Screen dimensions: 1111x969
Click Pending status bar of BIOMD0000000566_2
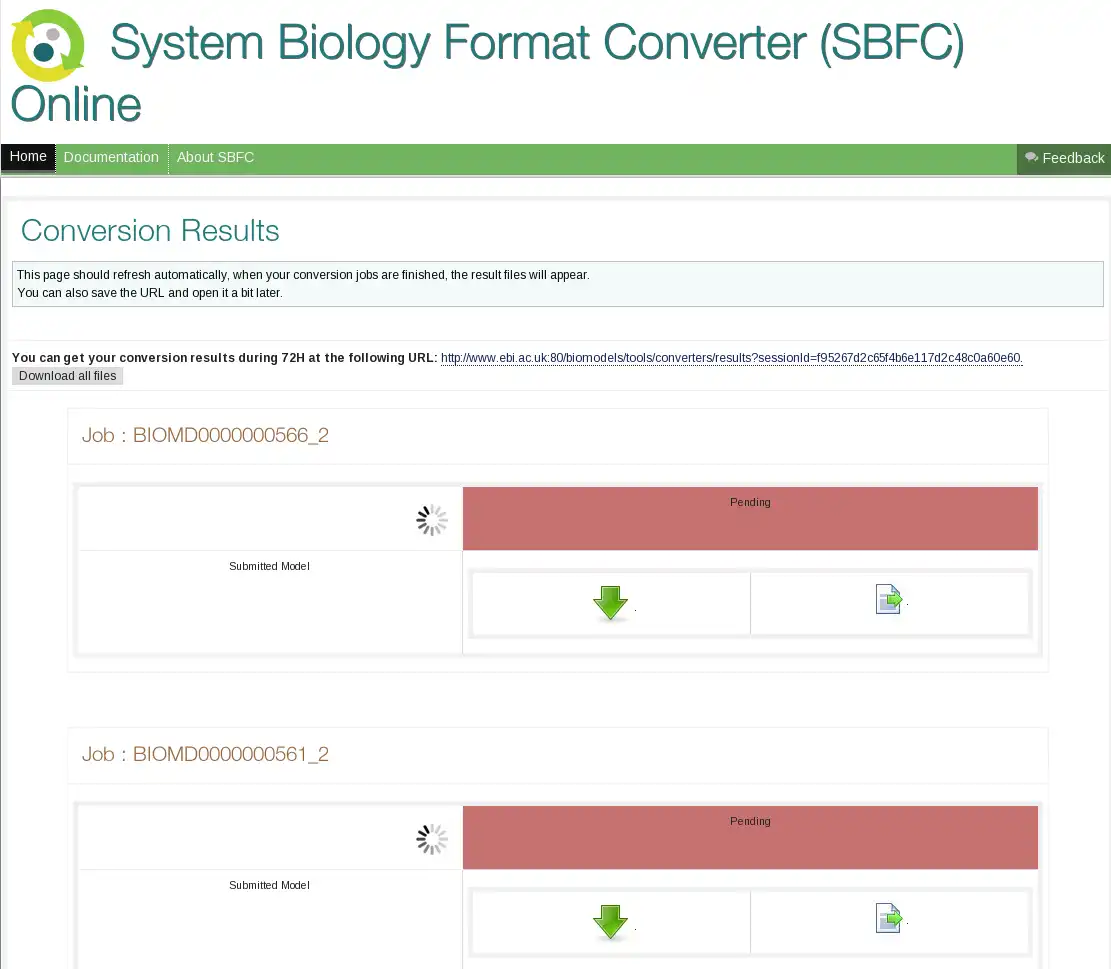pos(750,518)
